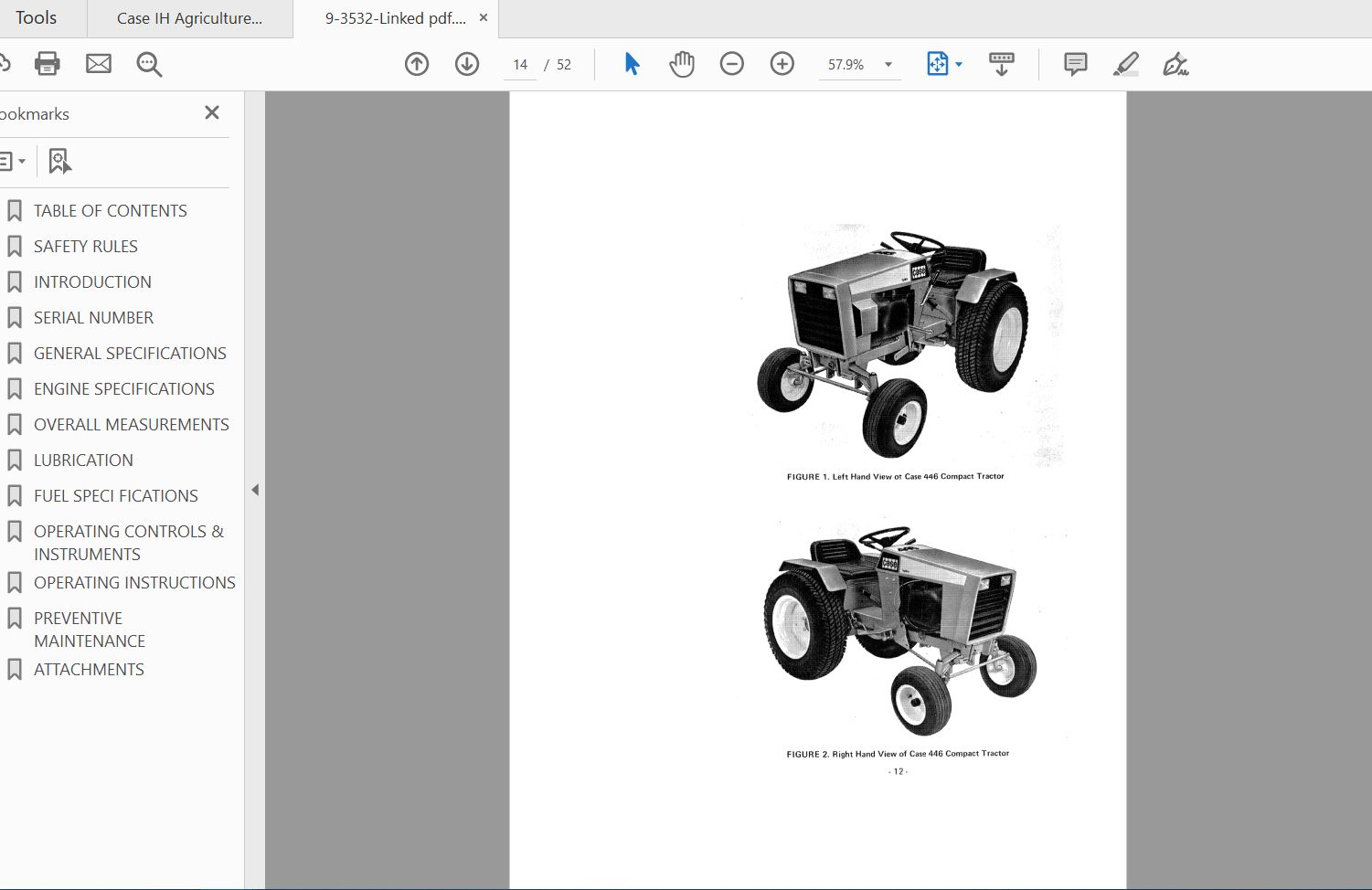
Task: Select the Highlight text tool
Action: pos(1125,64)
